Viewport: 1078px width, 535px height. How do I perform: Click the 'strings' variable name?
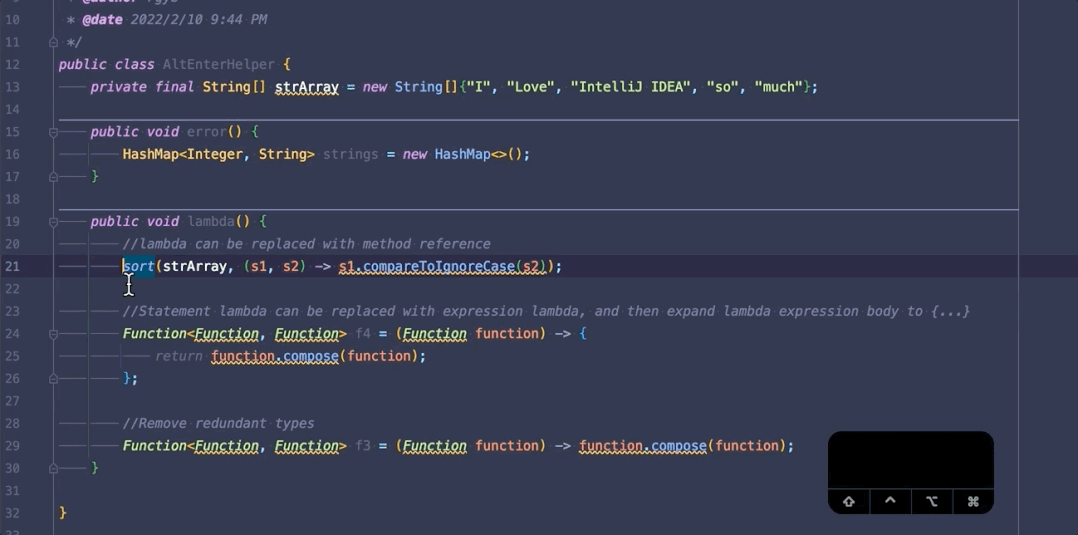tap(351, 155)
